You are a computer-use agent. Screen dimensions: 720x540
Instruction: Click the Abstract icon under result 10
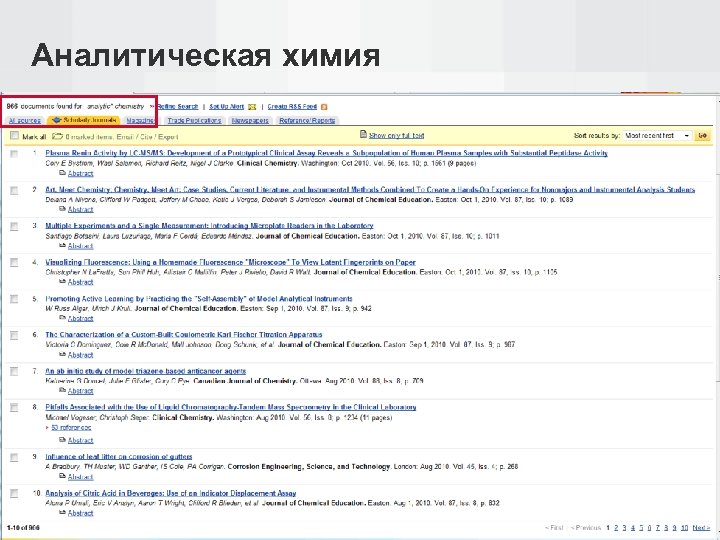(62, 513)
